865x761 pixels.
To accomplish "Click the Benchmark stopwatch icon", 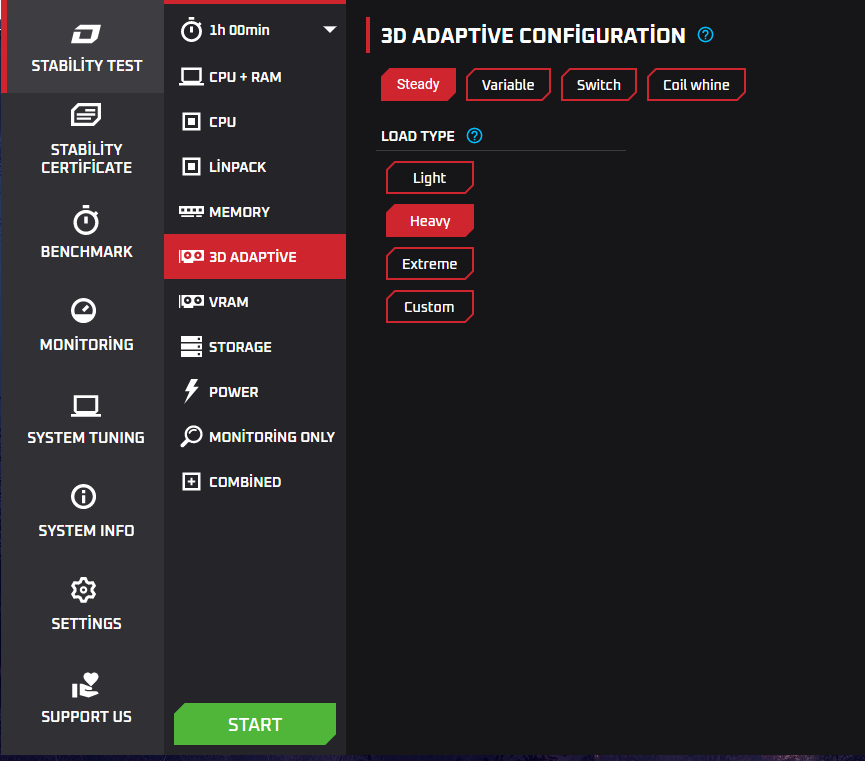I will 86,220.
